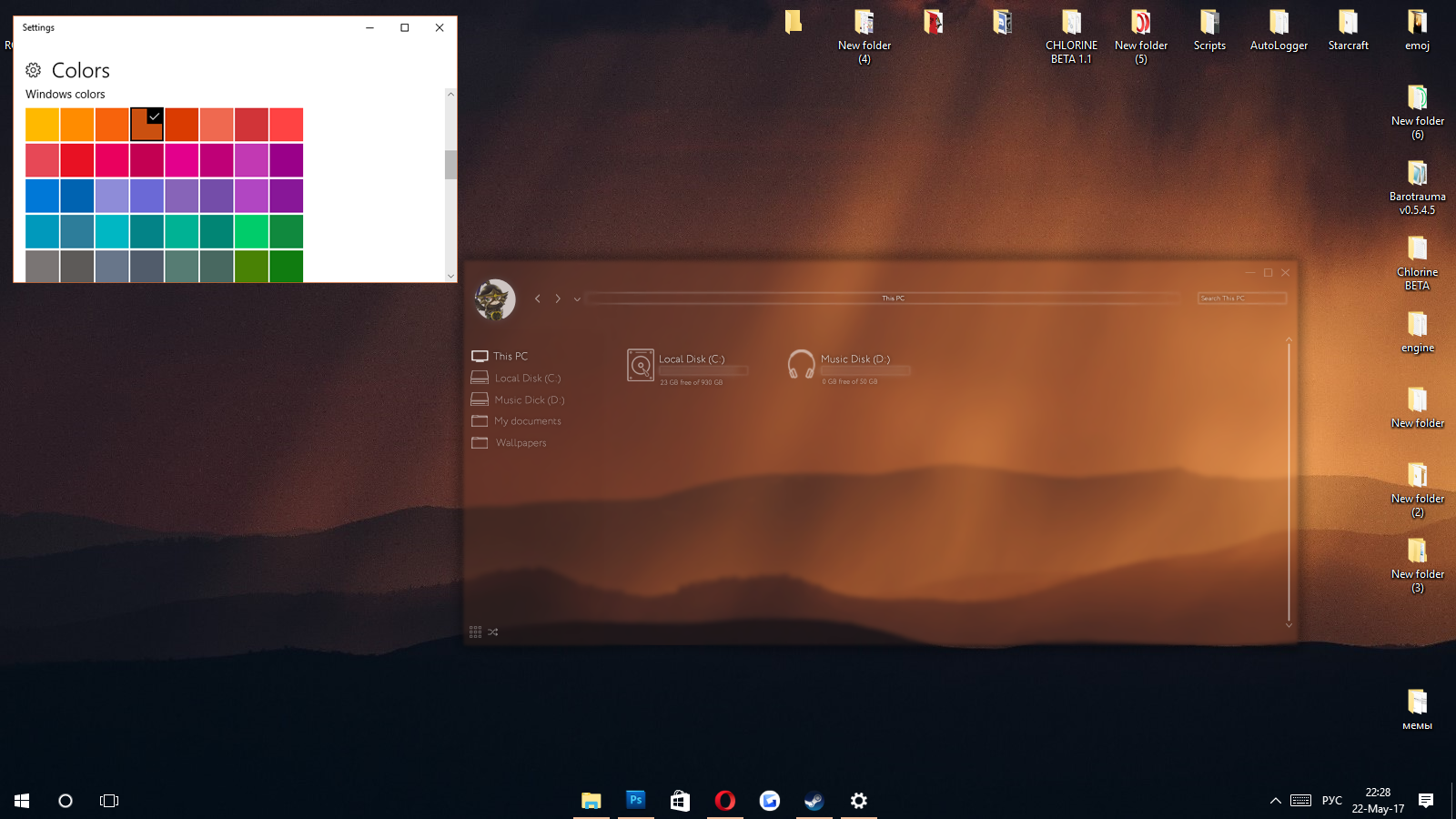Click the blue G app icon in taskbar
This screenshot has width=1456, height=819.
770,801
